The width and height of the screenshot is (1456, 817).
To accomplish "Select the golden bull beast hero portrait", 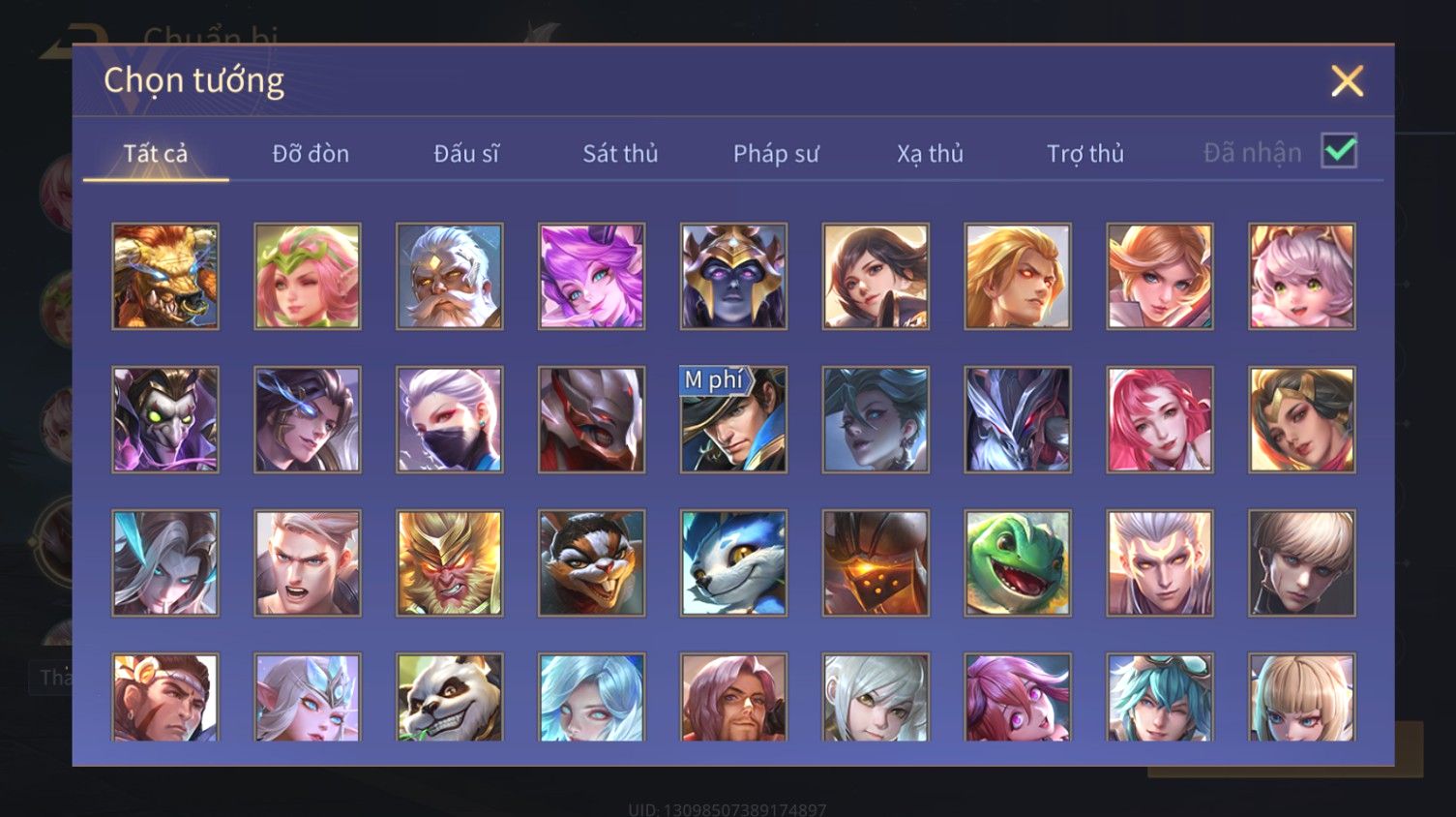I will point(165,277).
